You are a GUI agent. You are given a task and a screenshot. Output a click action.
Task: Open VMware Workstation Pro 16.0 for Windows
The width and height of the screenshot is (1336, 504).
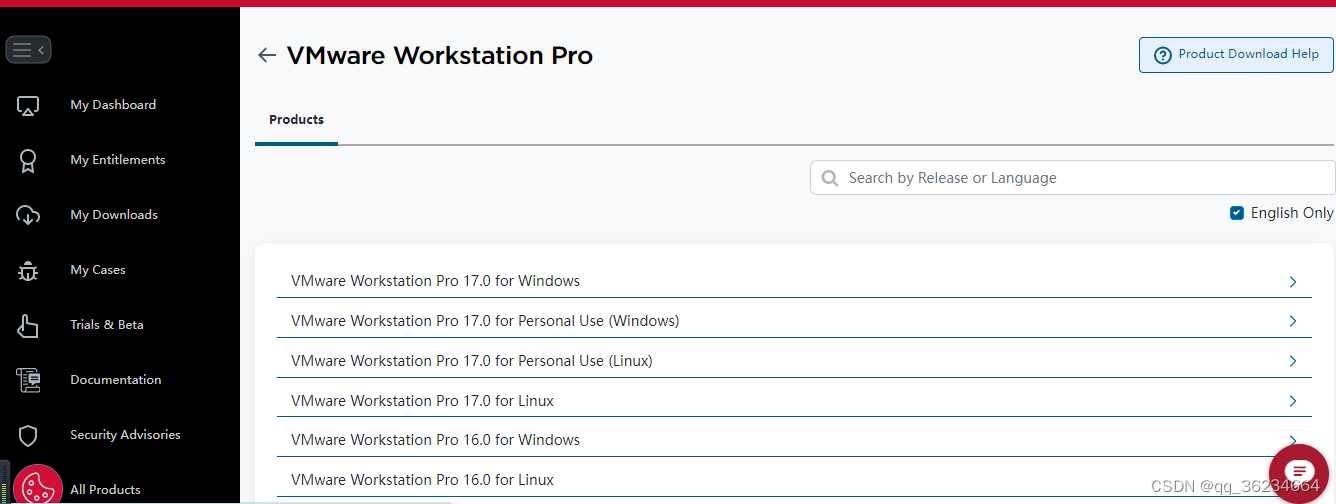coord(794,440)
